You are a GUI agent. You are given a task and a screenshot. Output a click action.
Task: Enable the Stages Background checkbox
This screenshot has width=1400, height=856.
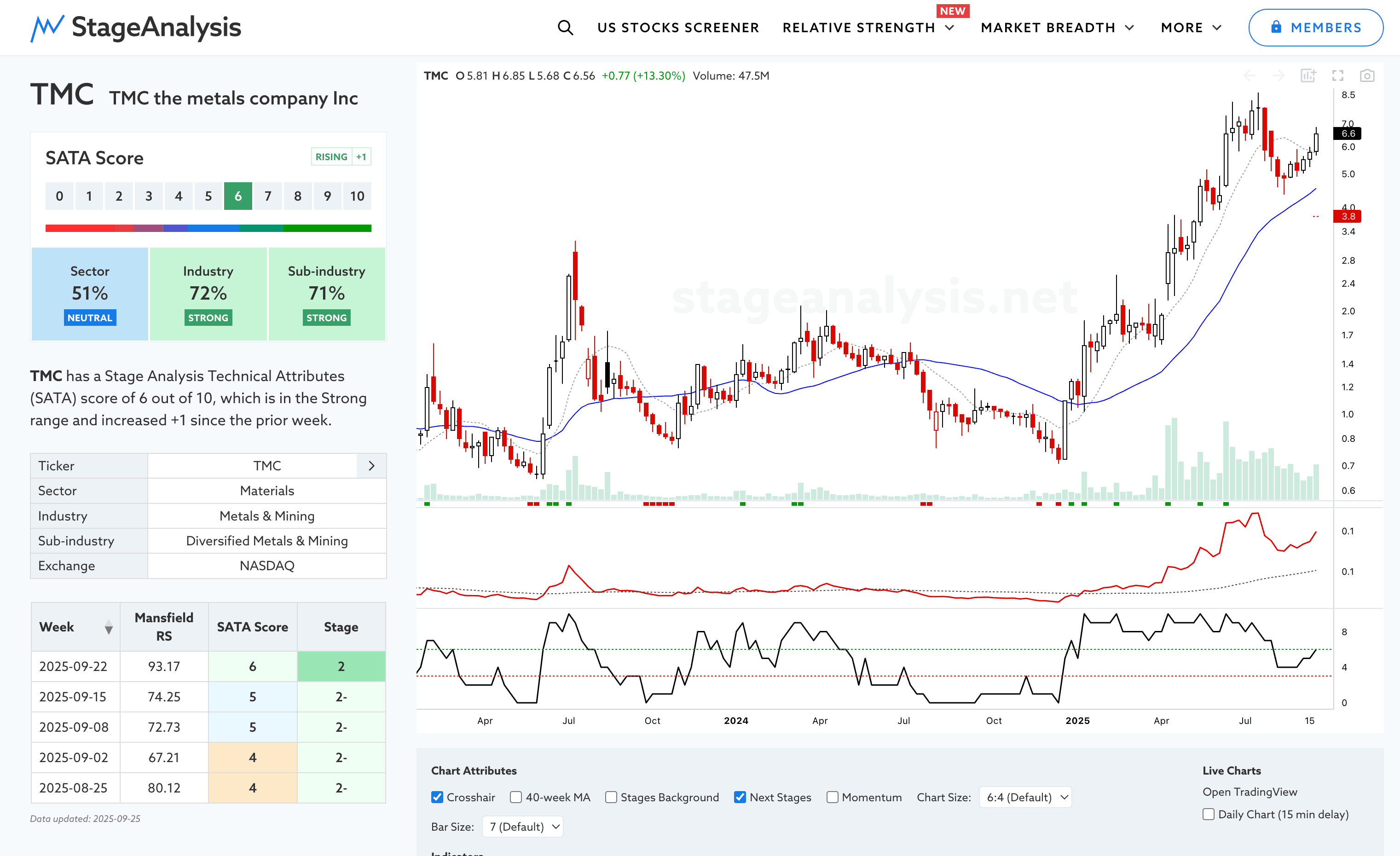611,797
